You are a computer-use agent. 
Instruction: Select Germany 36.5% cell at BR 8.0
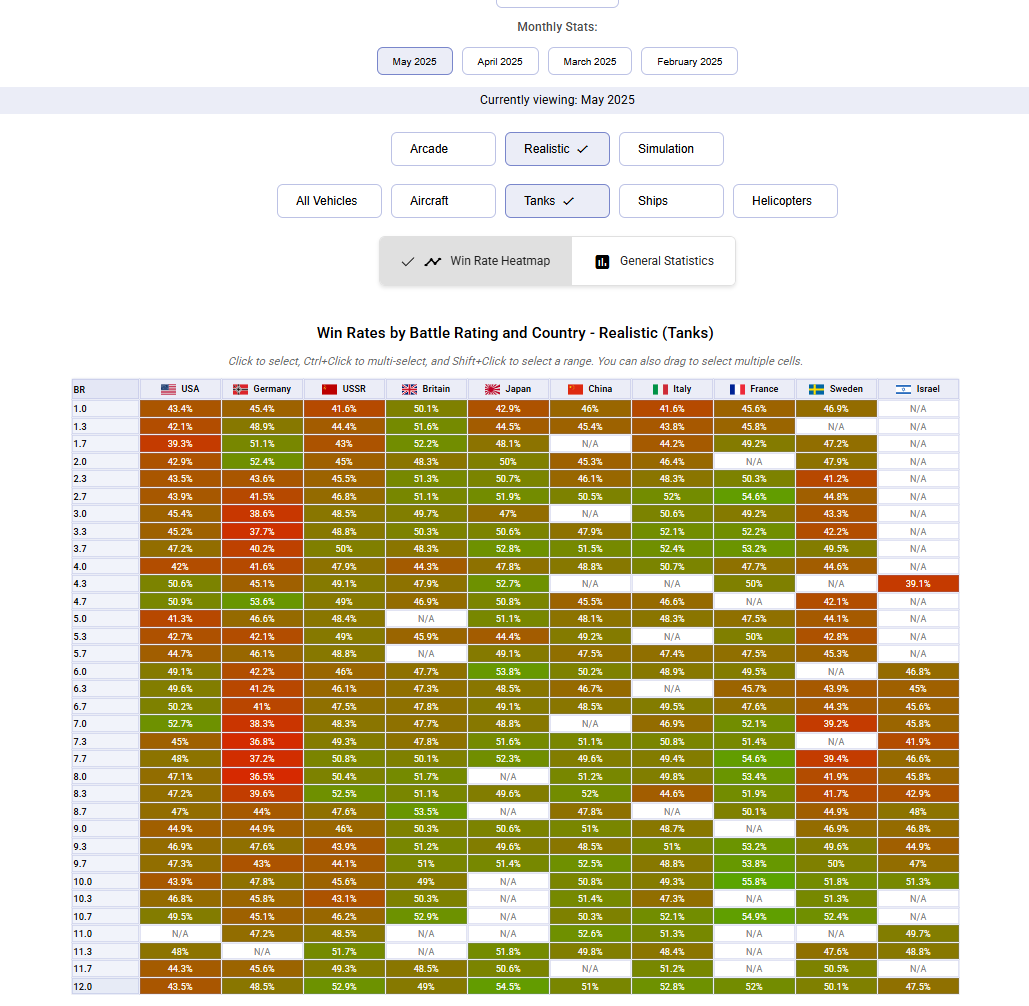pyautogui.click(x=262, y=776)
